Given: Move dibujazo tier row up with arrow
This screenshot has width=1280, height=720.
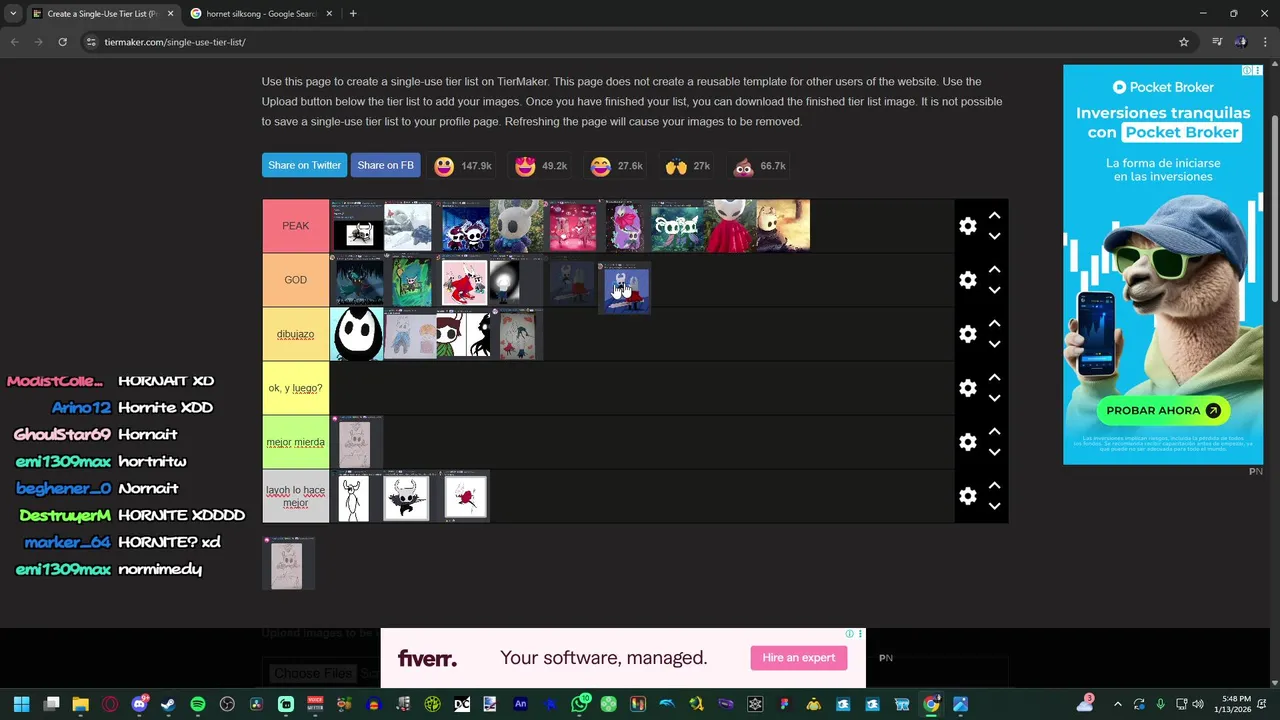Looking at the screenshot, I should pyautogui.click(x=994, y=324).
